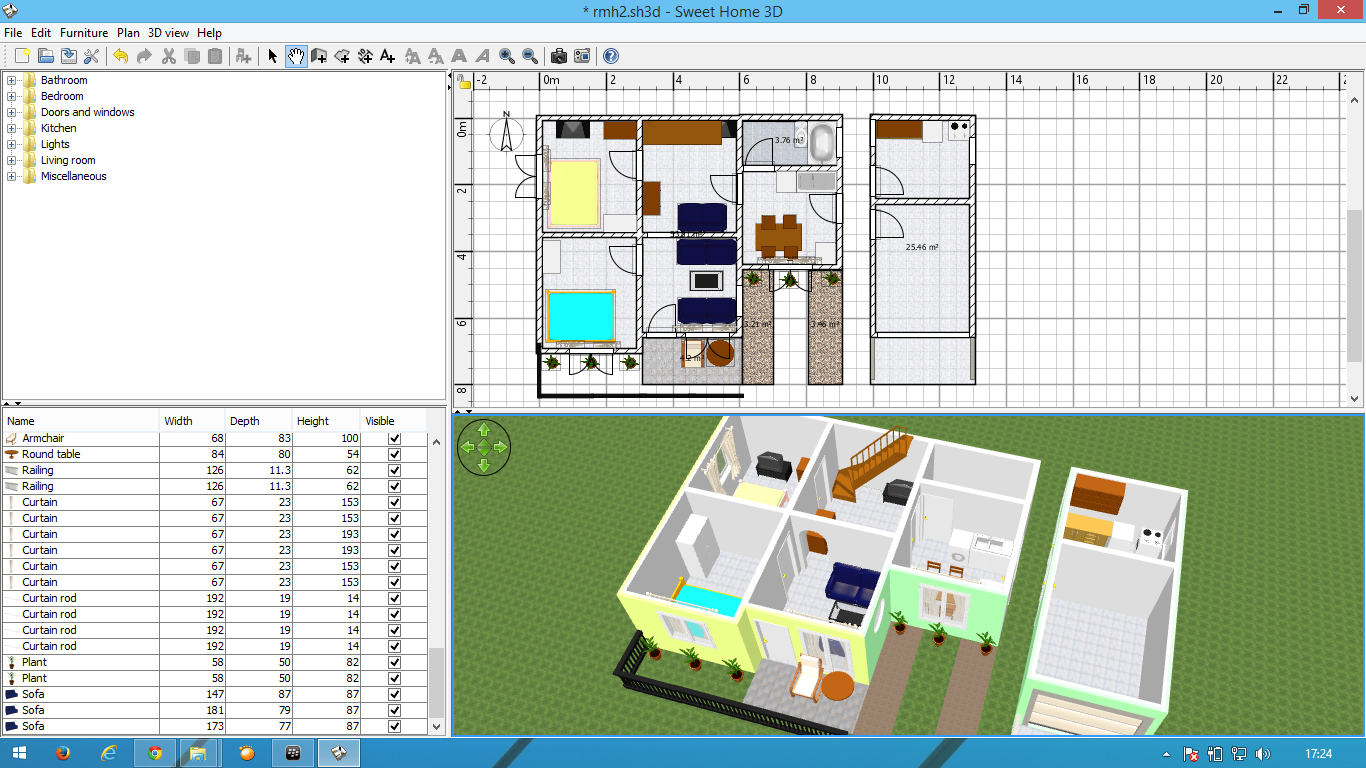
Task: Select the arrow Selection tool
Action: tap(272, 56)
